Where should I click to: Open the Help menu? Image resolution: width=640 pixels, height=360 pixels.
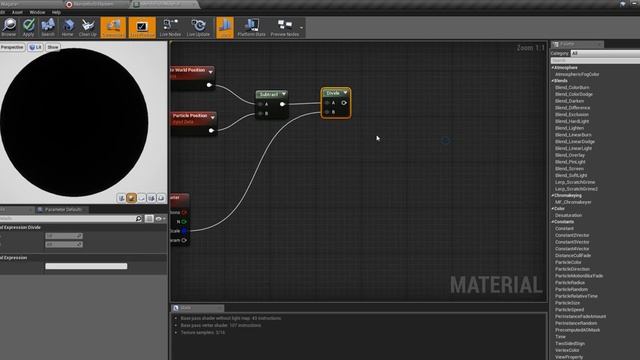56,12
